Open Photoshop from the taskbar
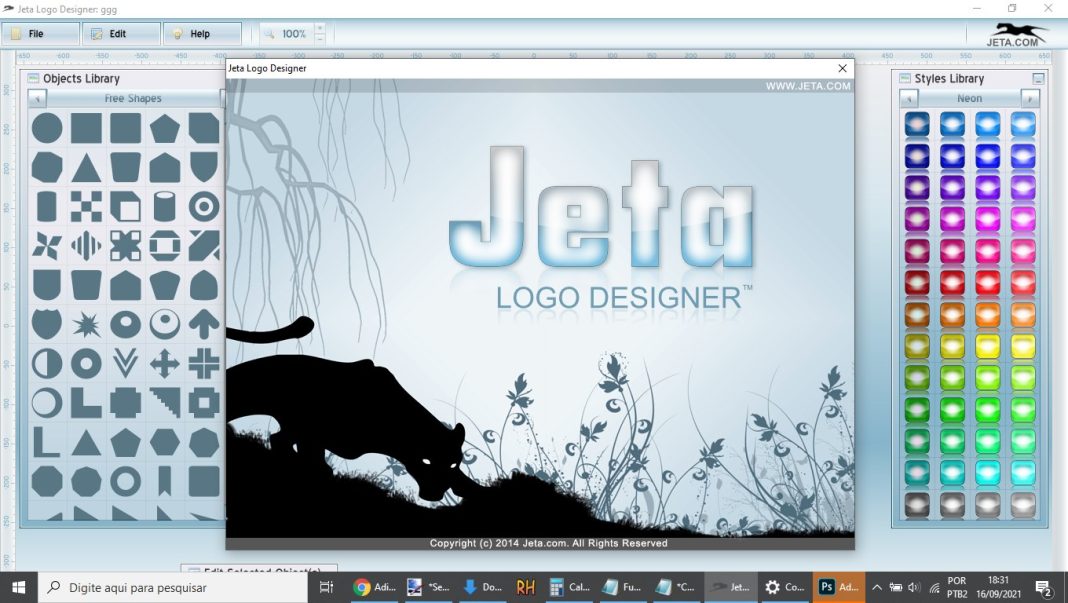 pyautogui.click(x=826, y=587)
